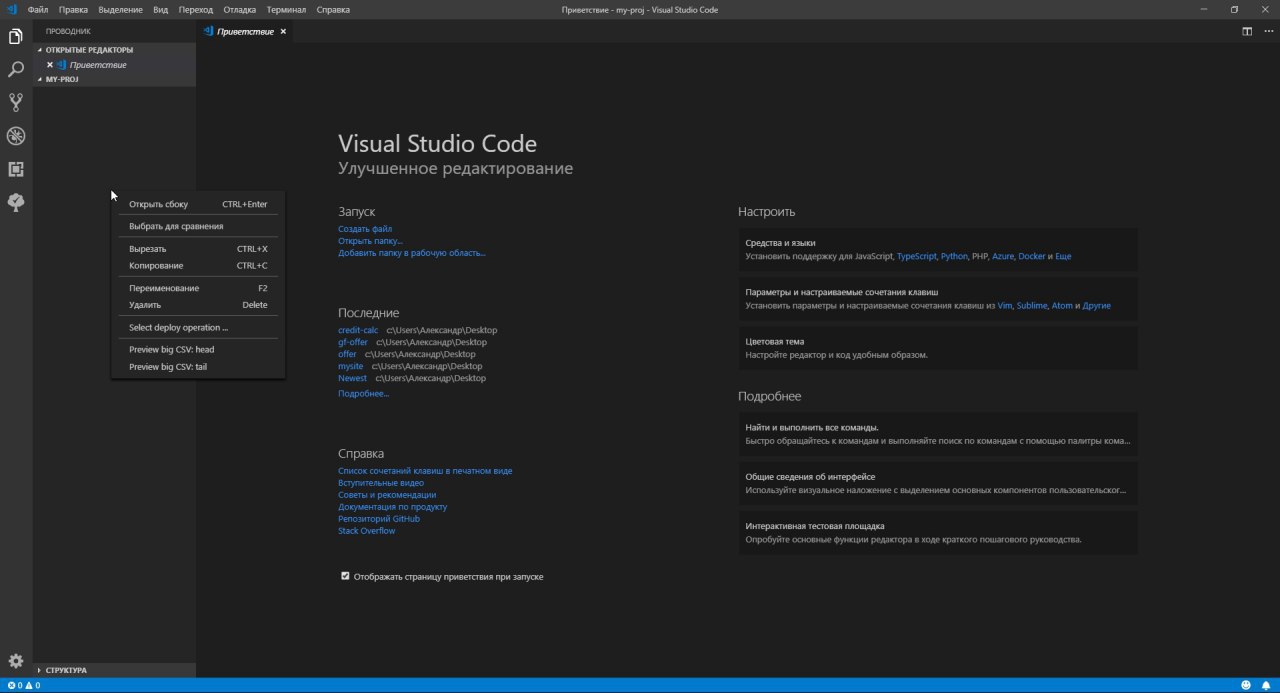Screen dimensions: 1280x693
Task: Close the Приветствие editor tab
Action: [283, 31]
